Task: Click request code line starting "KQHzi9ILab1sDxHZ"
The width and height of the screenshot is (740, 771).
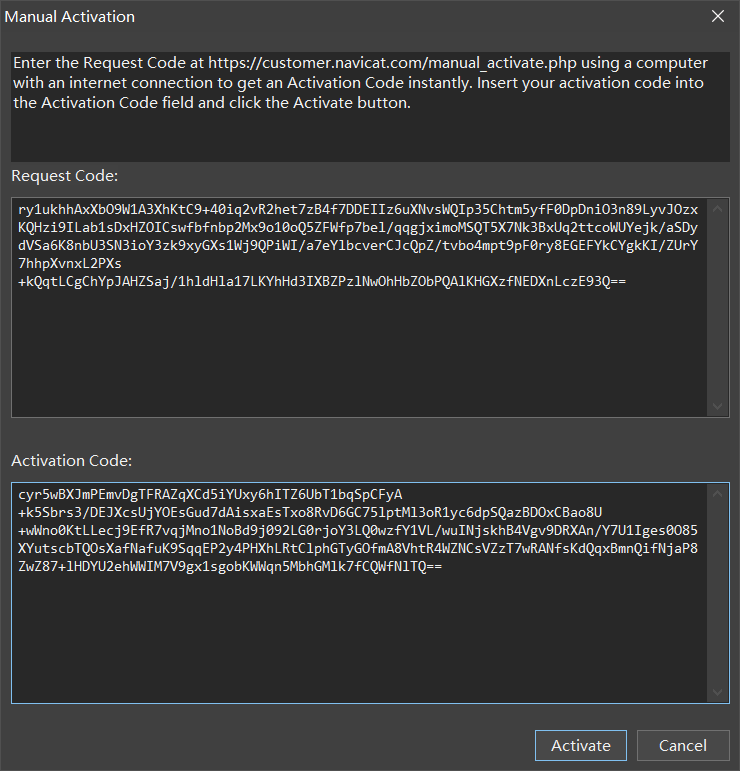Action: click(x=358, y=228)
